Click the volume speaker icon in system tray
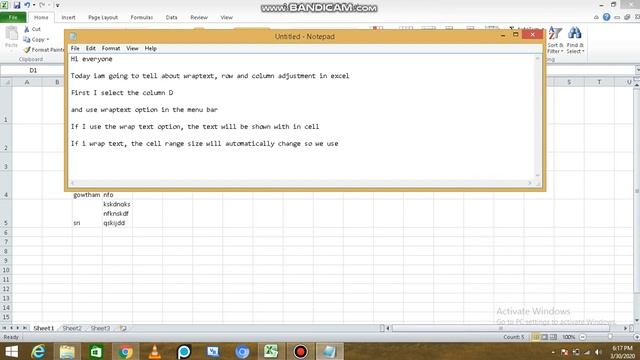Image resolution: width=640 pixels, height=360 pixels. (598, 352)
